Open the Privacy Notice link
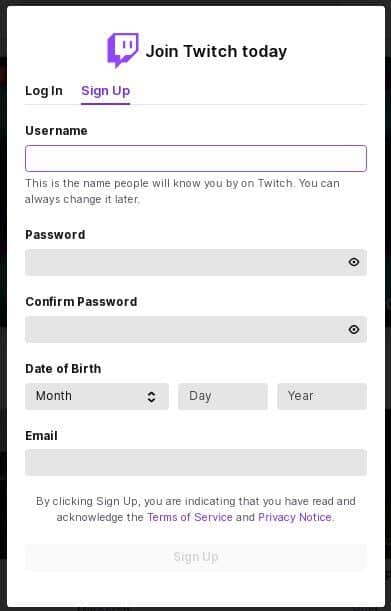The width and height of the screenshot is (391, 611). [x=295, y=517]
